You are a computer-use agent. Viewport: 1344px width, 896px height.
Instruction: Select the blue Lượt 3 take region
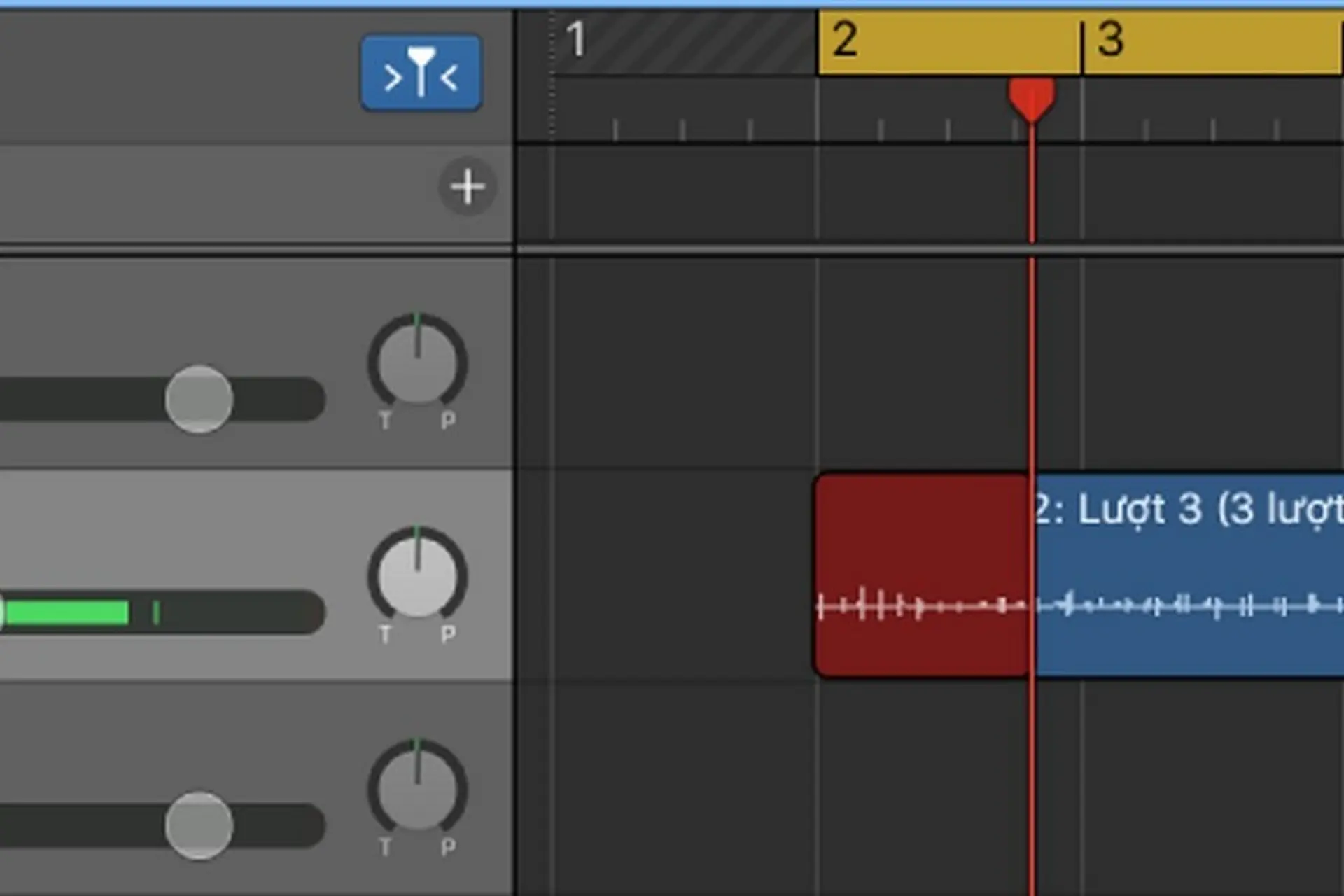(x=1189, y=575)
